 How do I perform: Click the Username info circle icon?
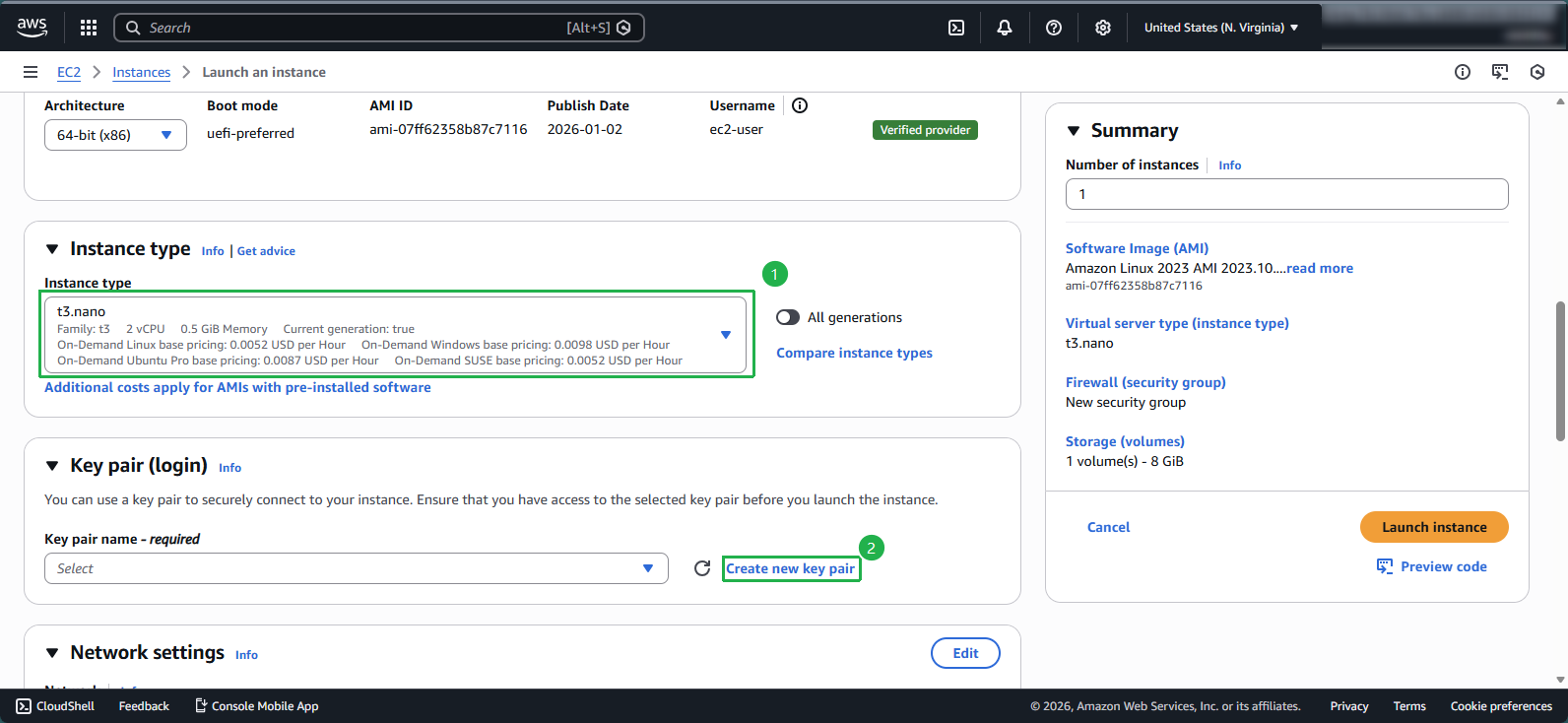click(800, 105)
